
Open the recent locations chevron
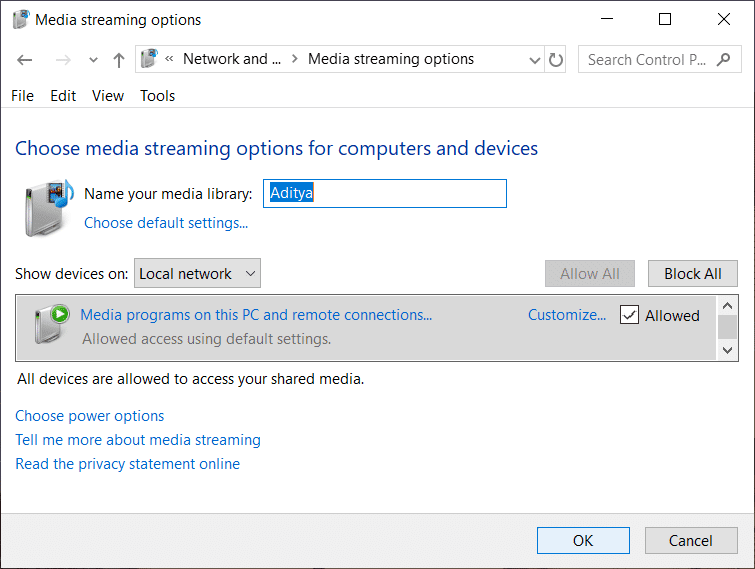[x=93, y=60]
